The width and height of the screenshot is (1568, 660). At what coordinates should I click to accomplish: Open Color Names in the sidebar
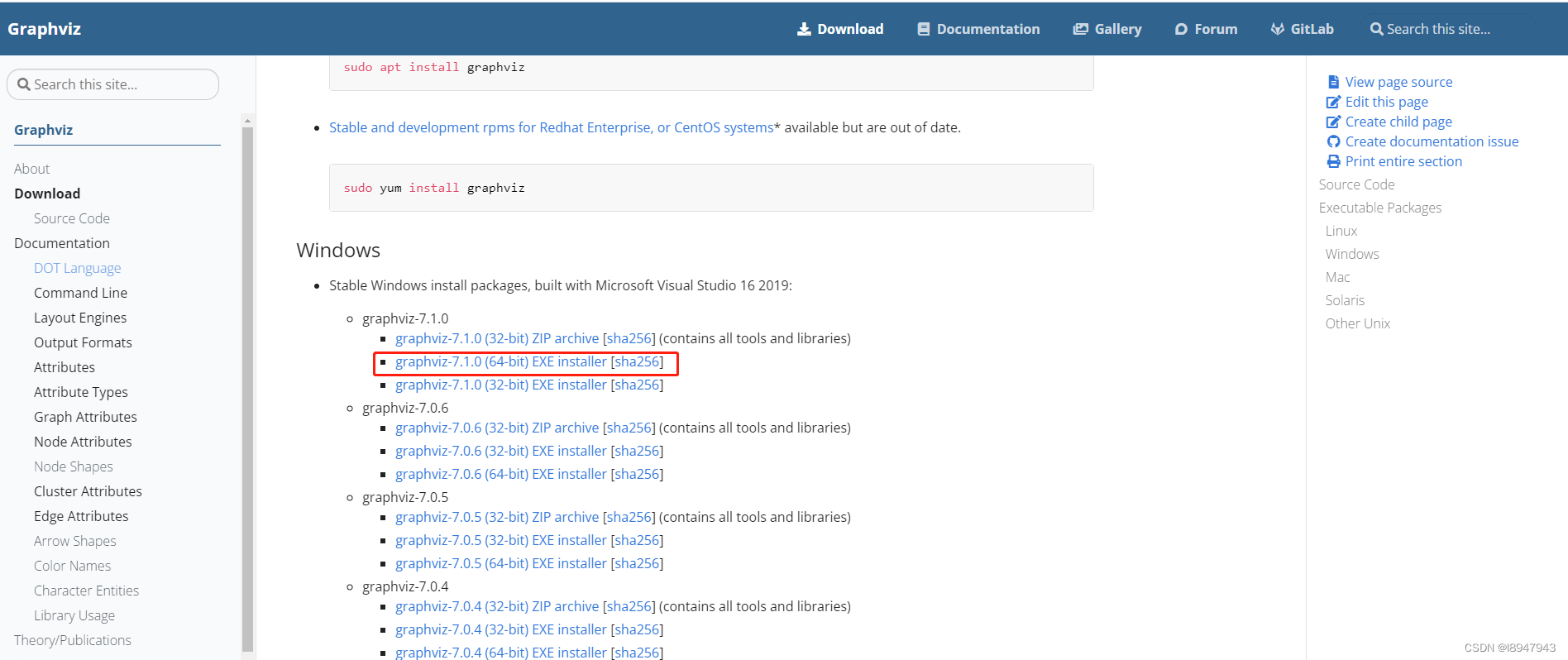pyautogui.click(x=73, y=566)
